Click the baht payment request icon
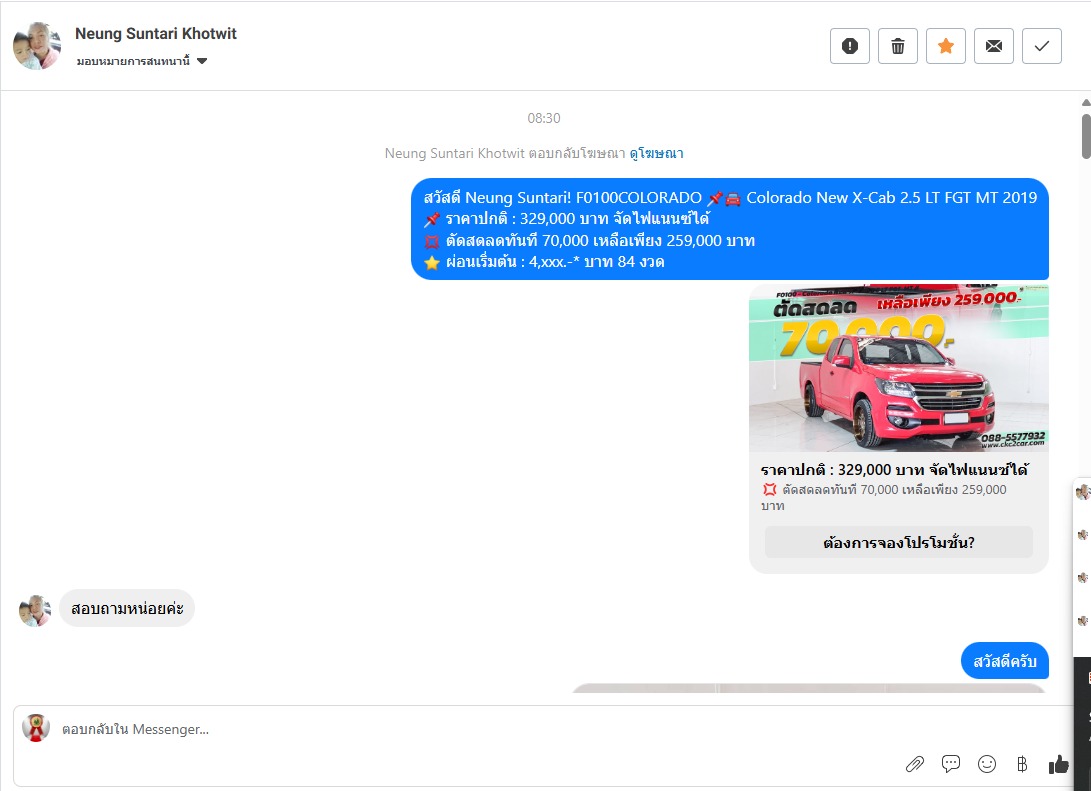1091x791 pixels. 1022,764
